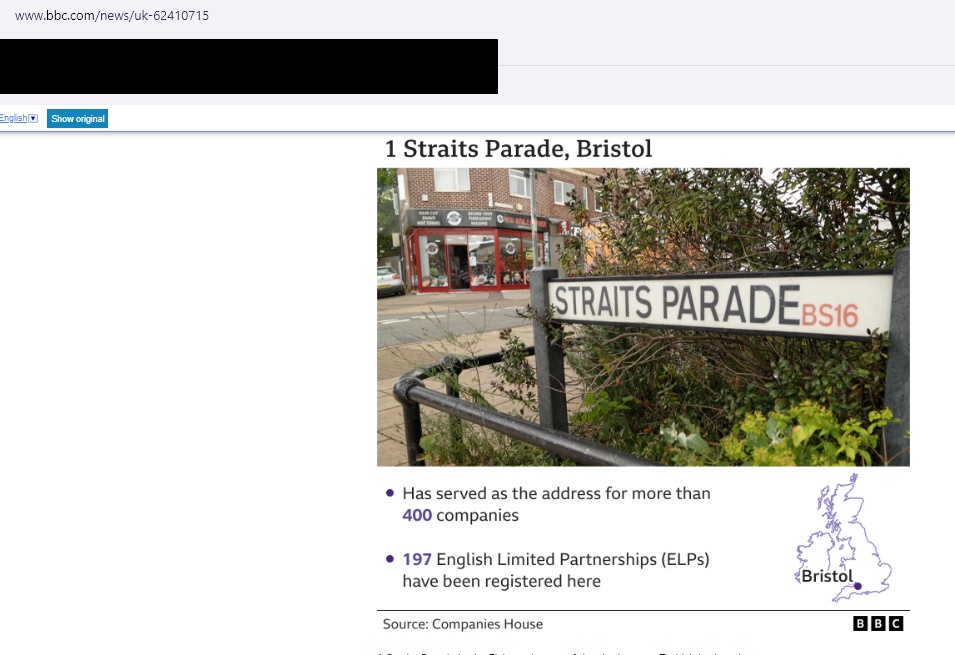Click the Straits Parade street sign text
This screenshot has width=955, height=655.
(677, 300)
